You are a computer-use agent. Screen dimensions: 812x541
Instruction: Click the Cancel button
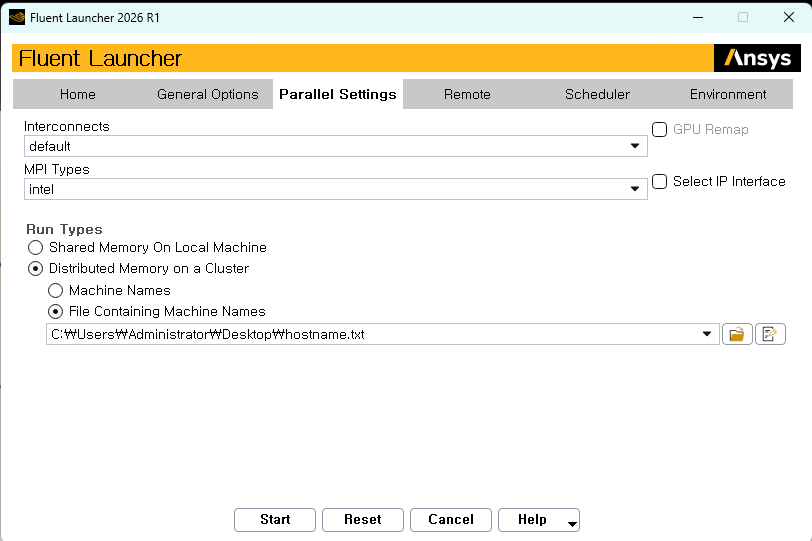450,520
